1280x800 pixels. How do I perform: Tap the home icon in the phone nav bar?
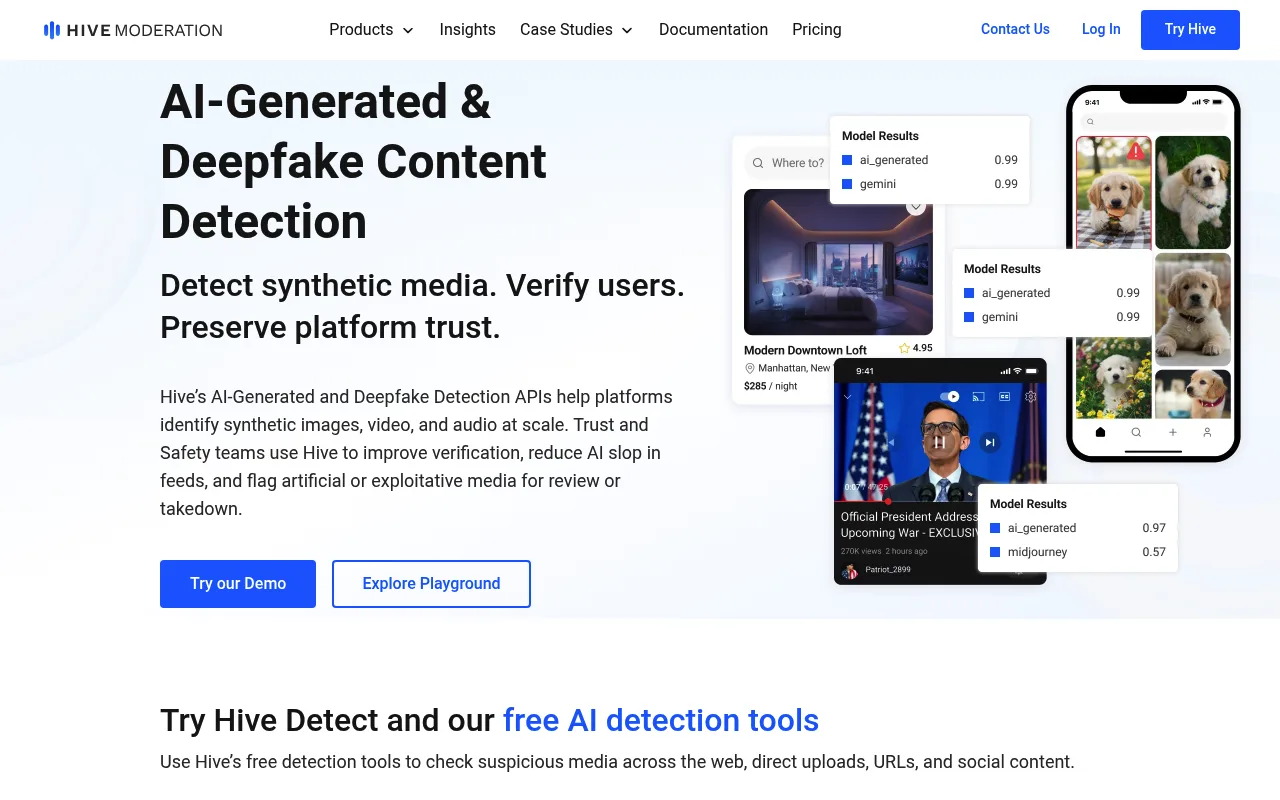(1101, 432)
